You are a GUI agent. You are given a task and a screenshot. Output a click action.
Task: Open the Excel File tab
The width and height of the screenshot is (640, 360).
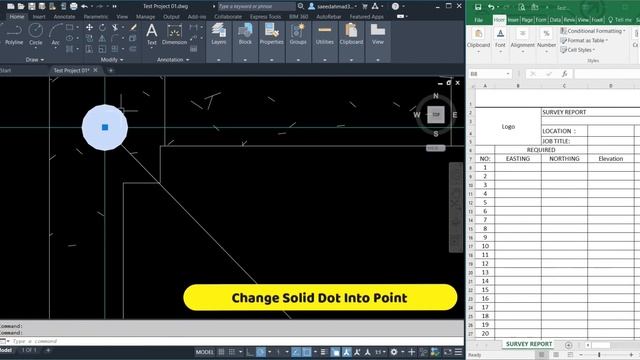(x=478, y=20)
